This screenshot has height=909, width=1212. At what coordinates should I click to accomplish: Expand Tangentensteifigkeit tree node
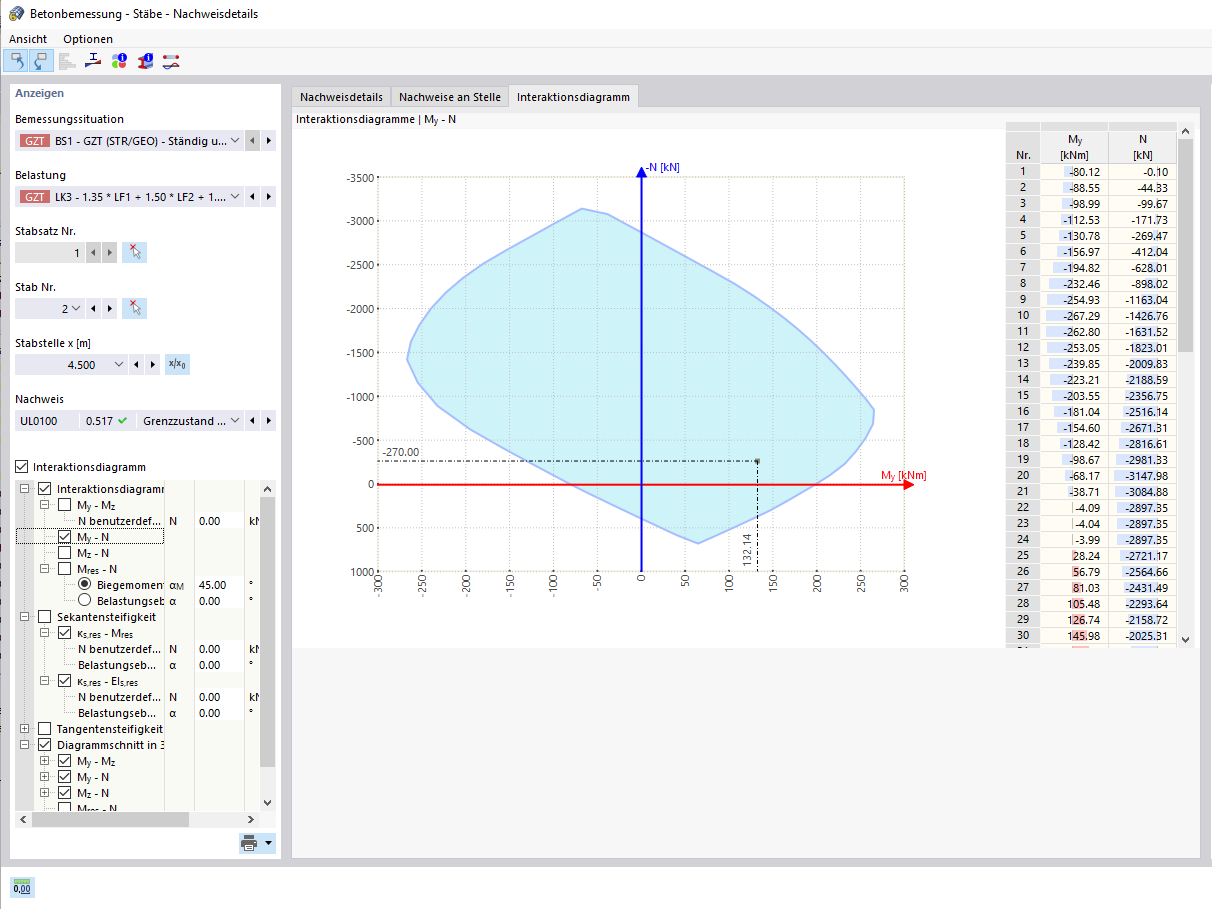click(x=25, y=729)
